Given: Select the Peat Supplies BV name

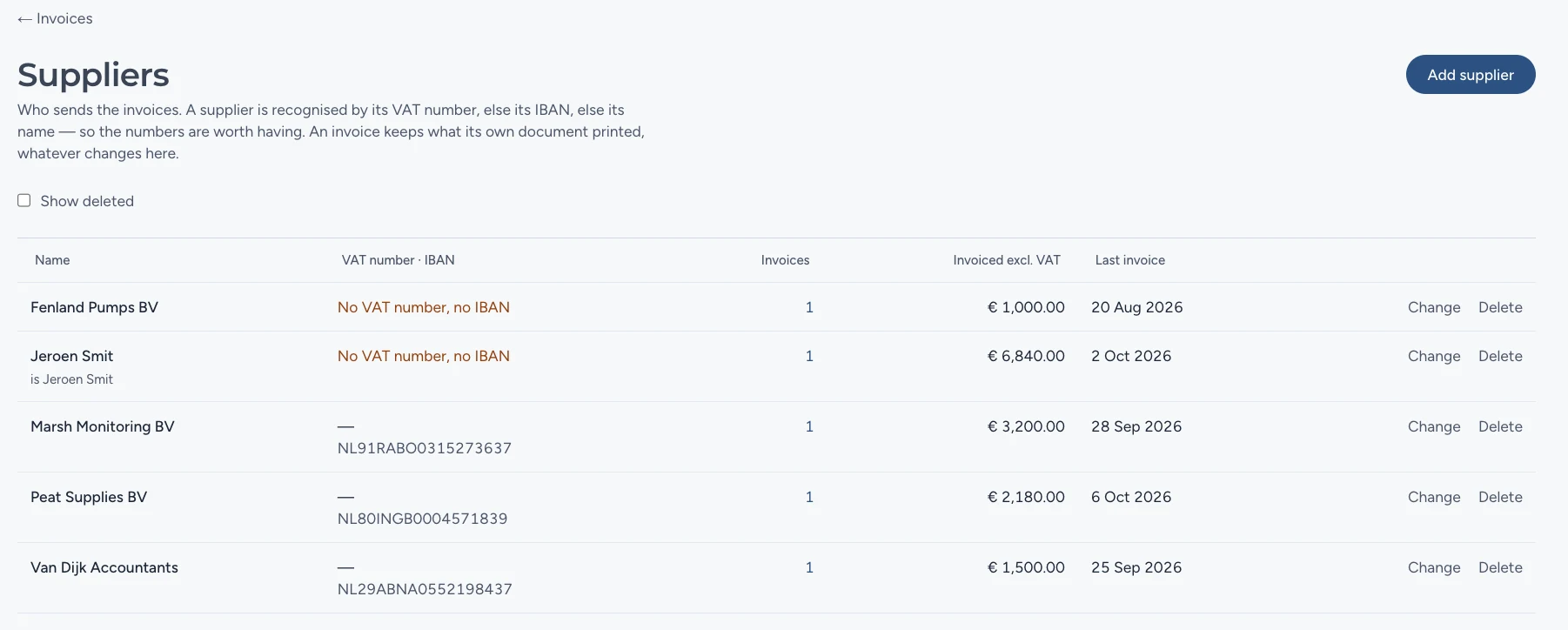Looking at the screenshot, I should point(89,497).
